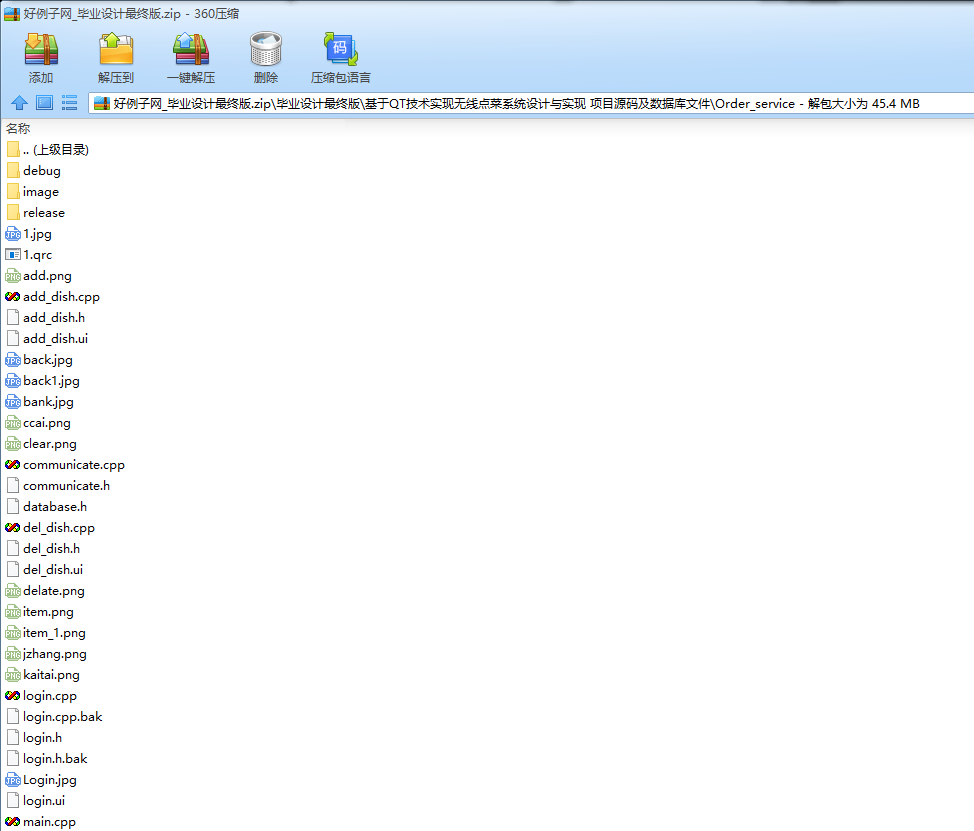This screenshot has width=974, height=831.
Task: Select the login.h.bak file
Action: [47, 759]
